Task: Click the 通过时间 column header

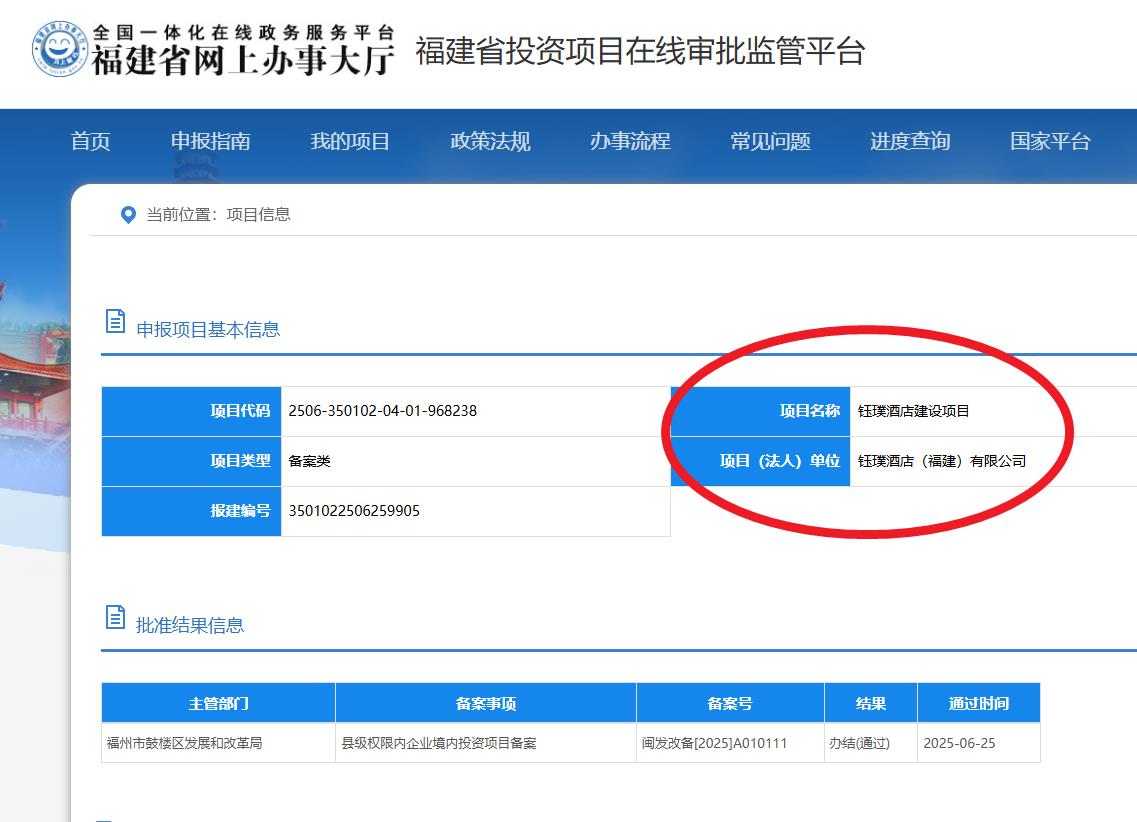Action: tap(979, 703)
